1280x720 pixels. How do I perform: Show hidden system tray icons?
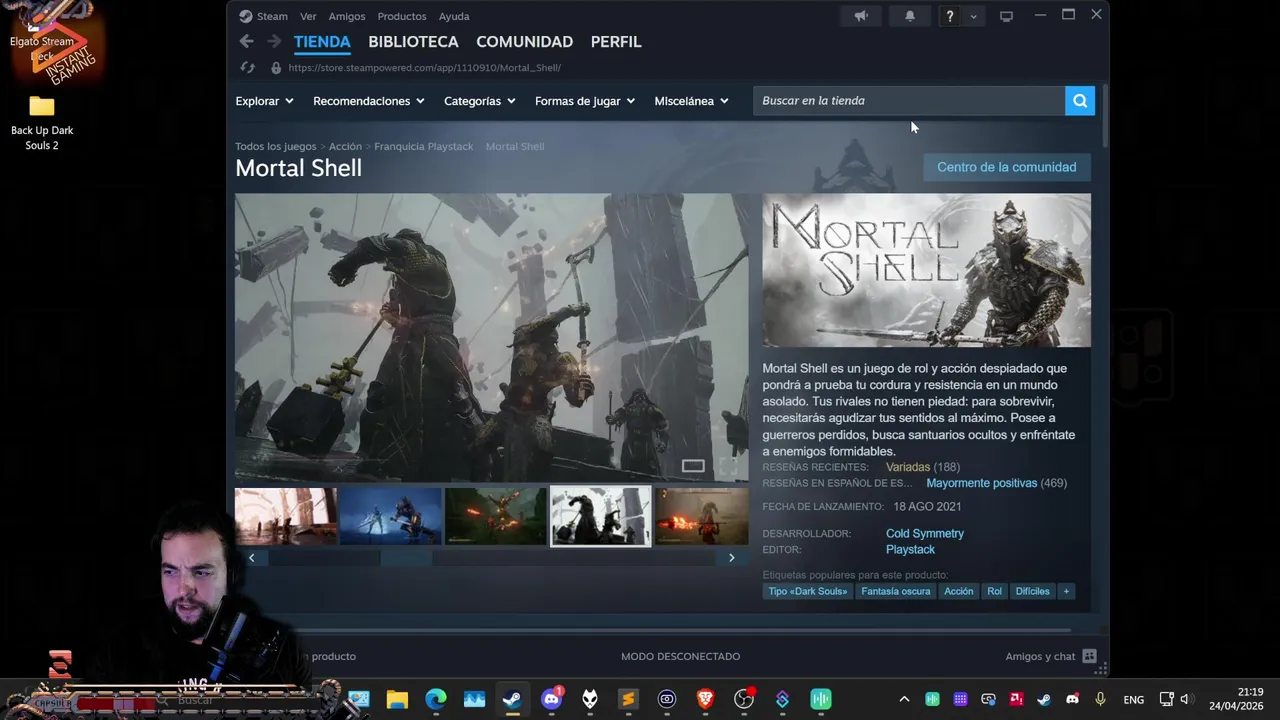click(904, 699)
